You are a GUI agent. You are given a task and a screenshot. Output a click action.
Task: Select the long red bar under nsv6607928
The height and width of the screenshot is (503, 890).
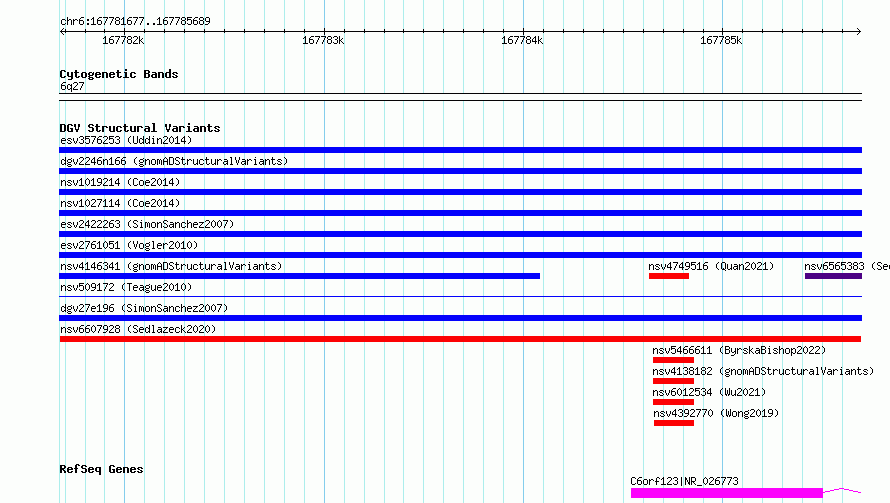pos(460,339)
